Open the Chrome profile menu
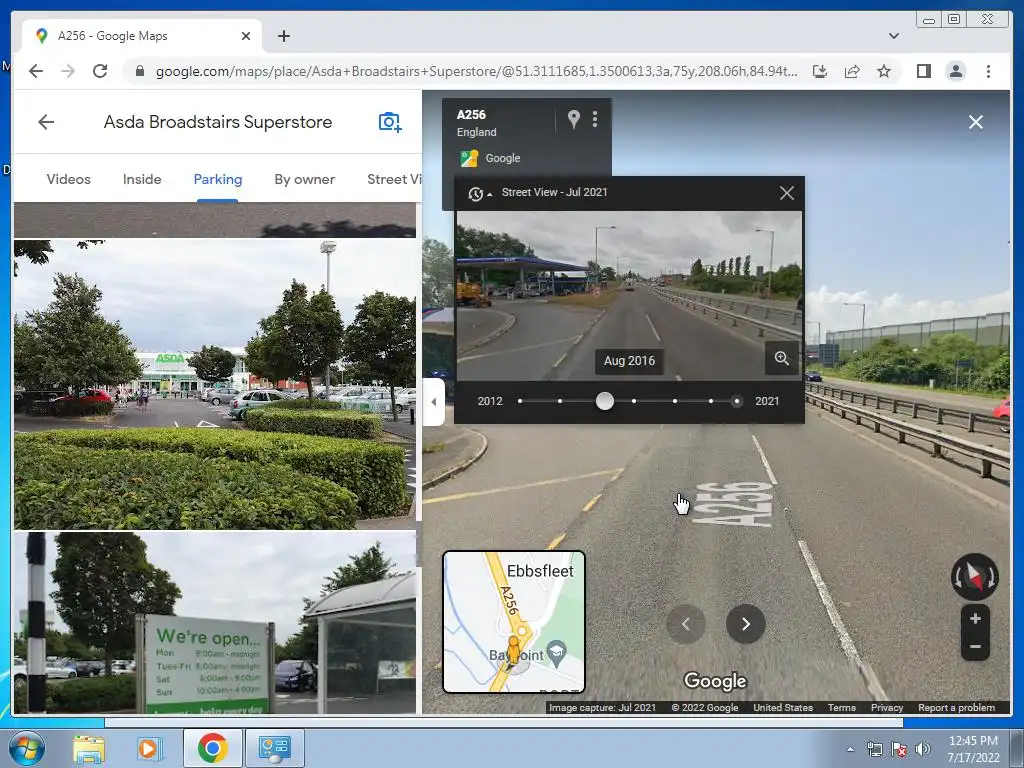 (x=955, y=71)
